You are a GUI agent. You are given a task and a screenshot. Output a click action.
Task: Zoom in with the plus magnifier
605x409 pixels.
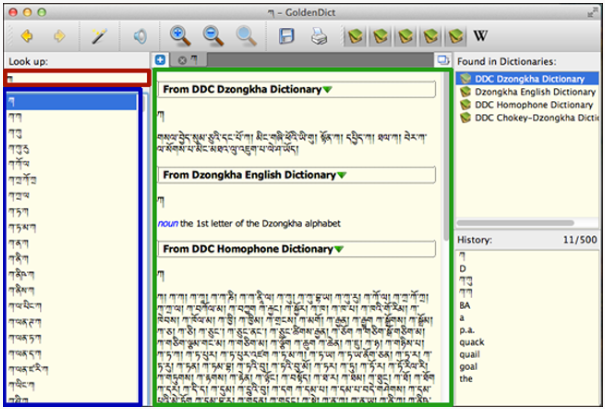point(180,37)
